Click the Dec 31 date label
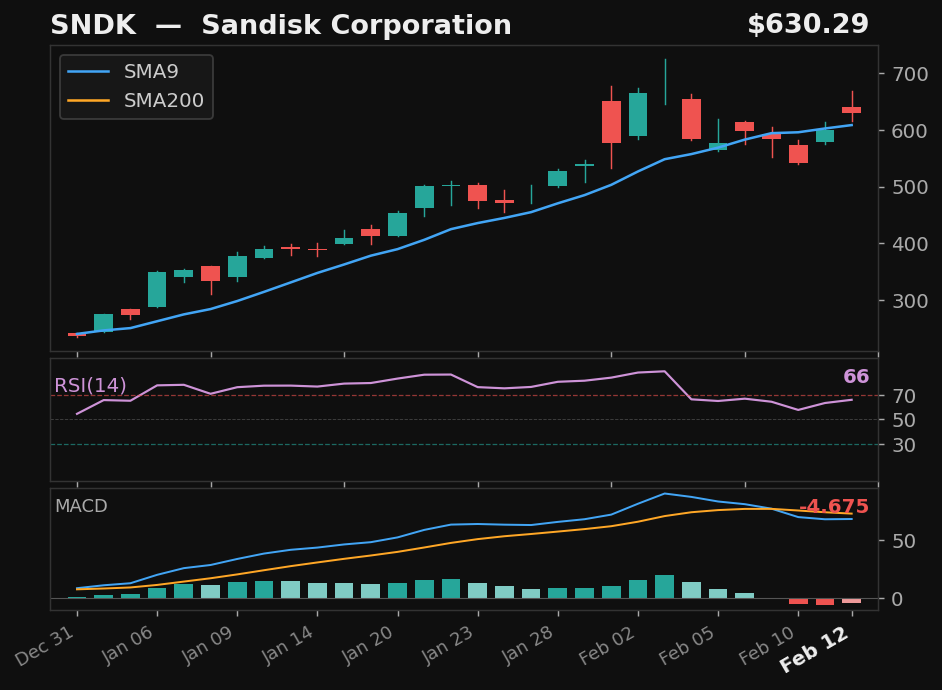Image resolution: width=942 pixels, height=690 pixels. coord(46,646)
